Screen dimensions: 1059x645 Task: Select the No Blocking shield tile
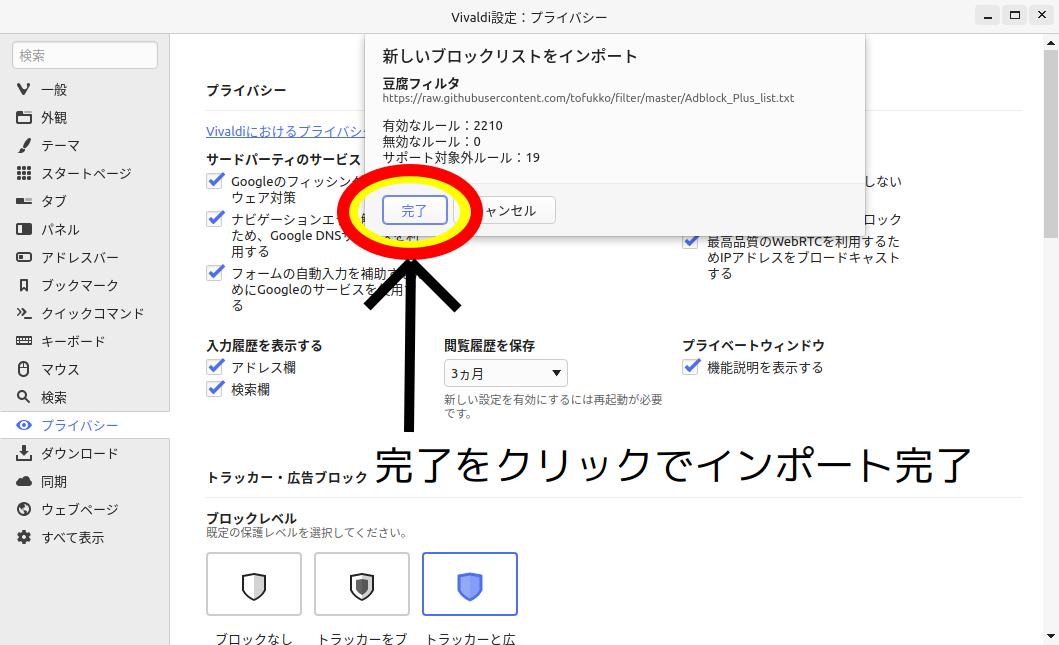(254, 584)
